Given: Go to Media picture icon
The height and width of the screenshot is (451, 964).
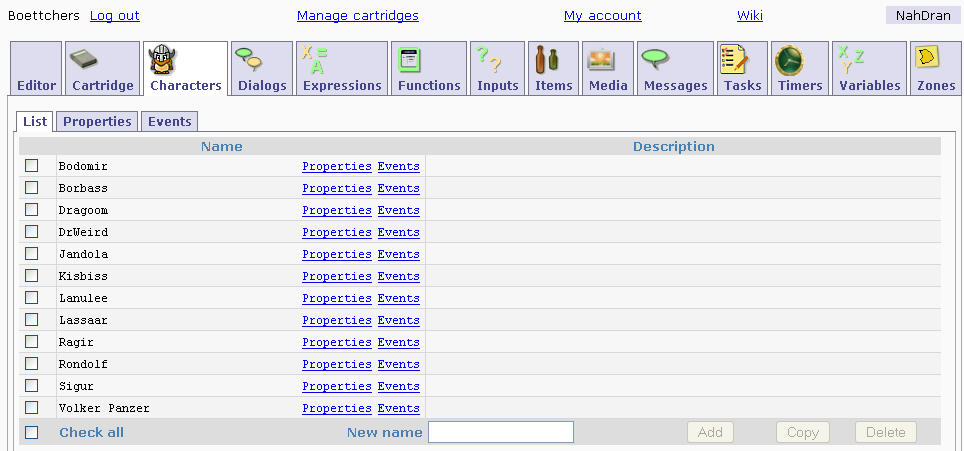Looking at the screenshot, I should coord(600,59).
